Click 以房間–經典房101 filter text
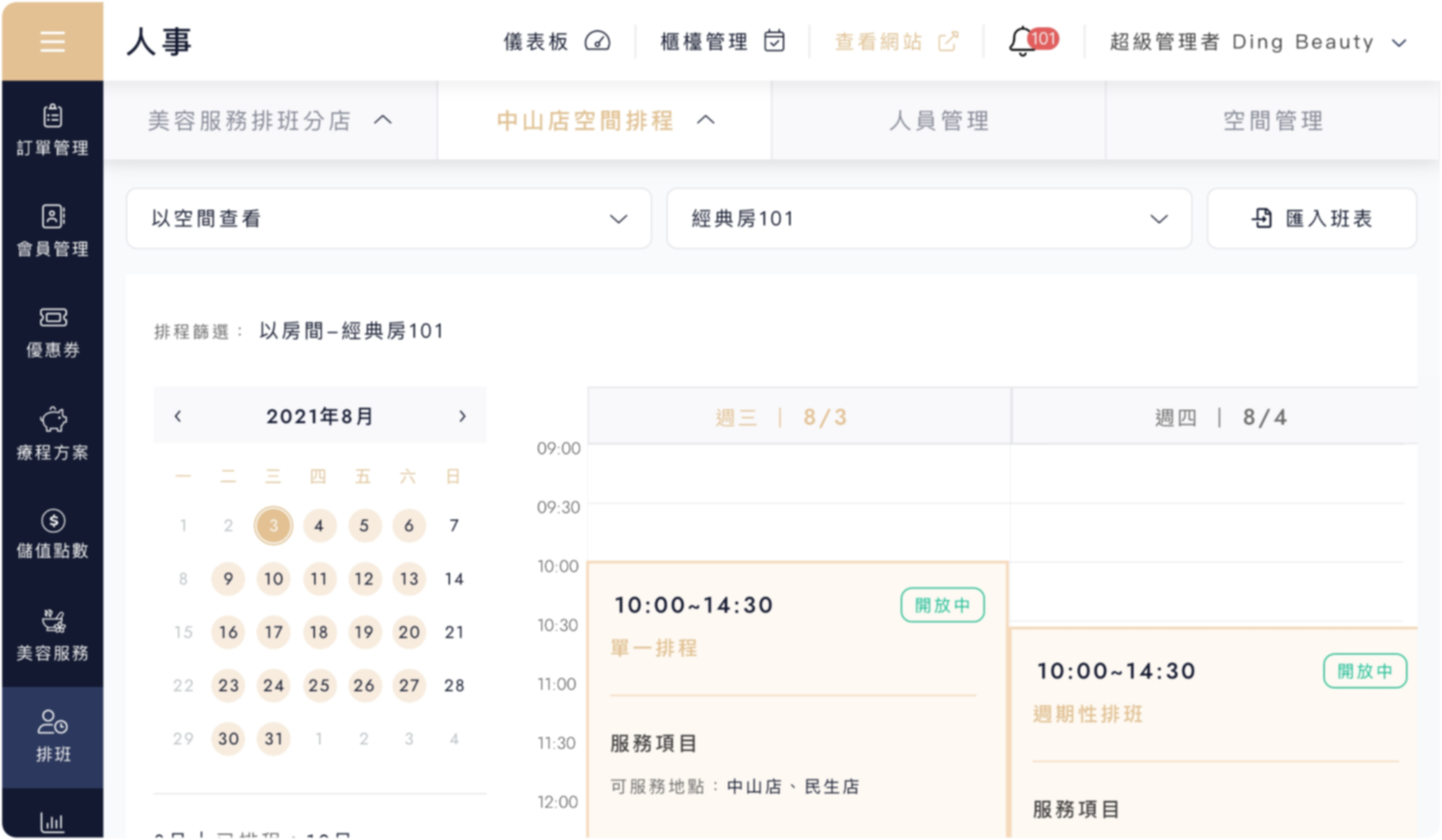1442x840 pixels. click(352, 331)
